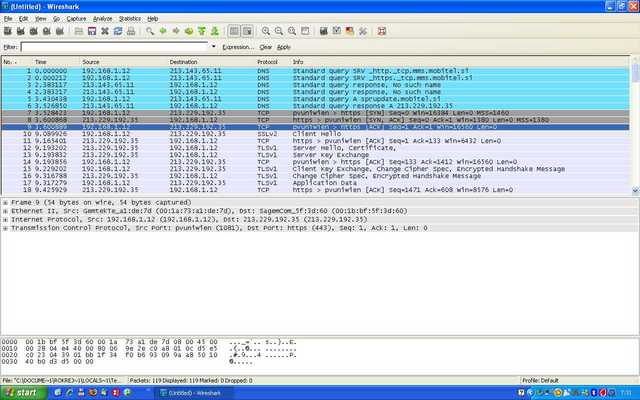Open the Statistics menu

pyautogui.click(x=130, y=19)
